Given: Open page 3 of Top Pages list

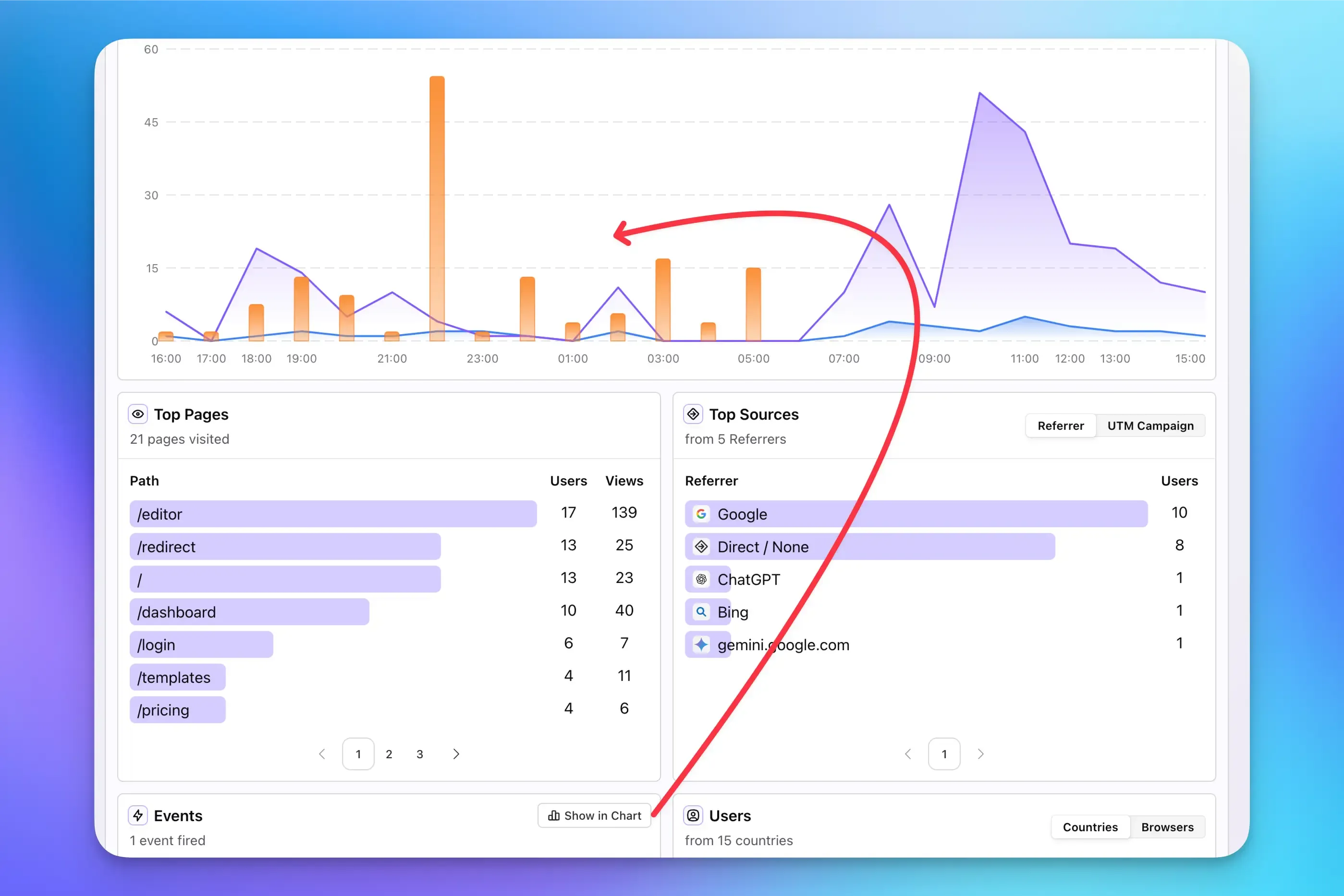Looking at the screenshot, I should [420, 754].
